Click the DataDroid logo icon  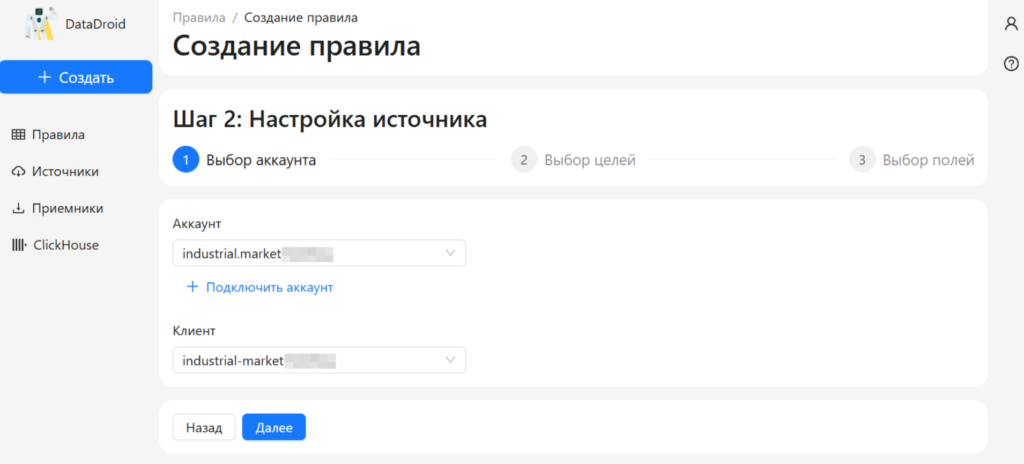[40, 24]
